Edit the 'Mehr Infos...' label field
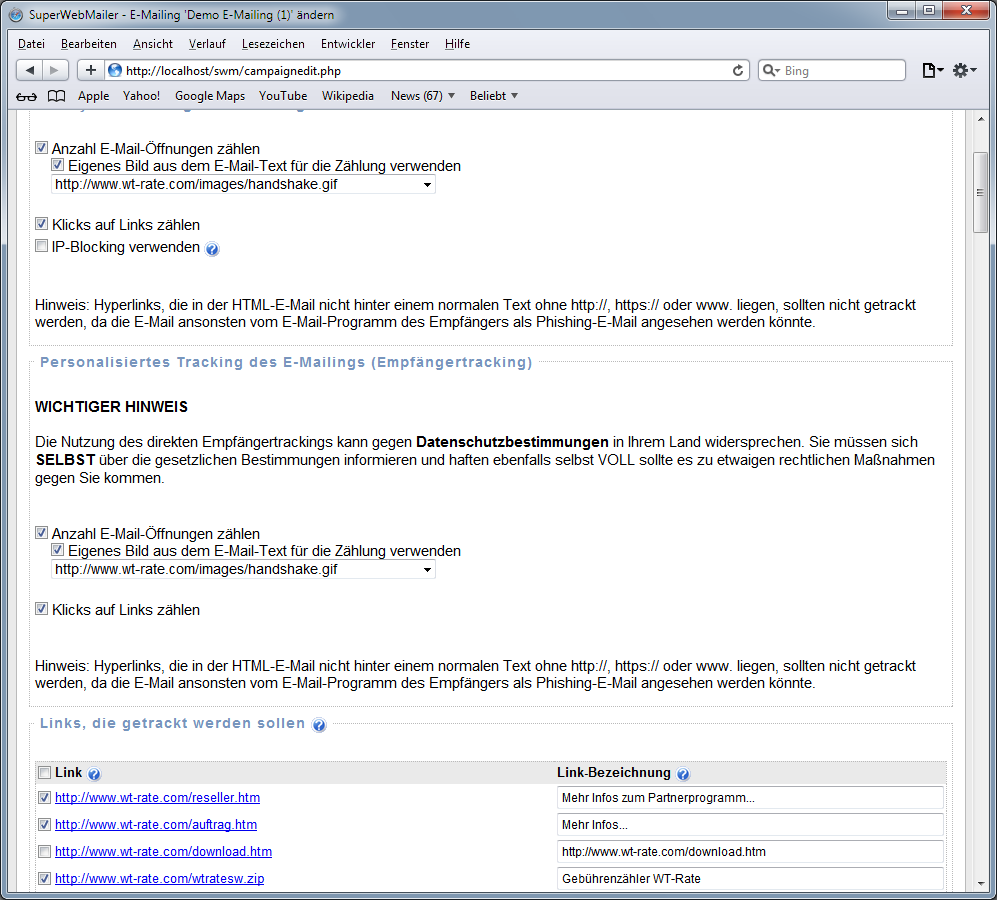The image size is (997, 900). [x=750, y=825]
